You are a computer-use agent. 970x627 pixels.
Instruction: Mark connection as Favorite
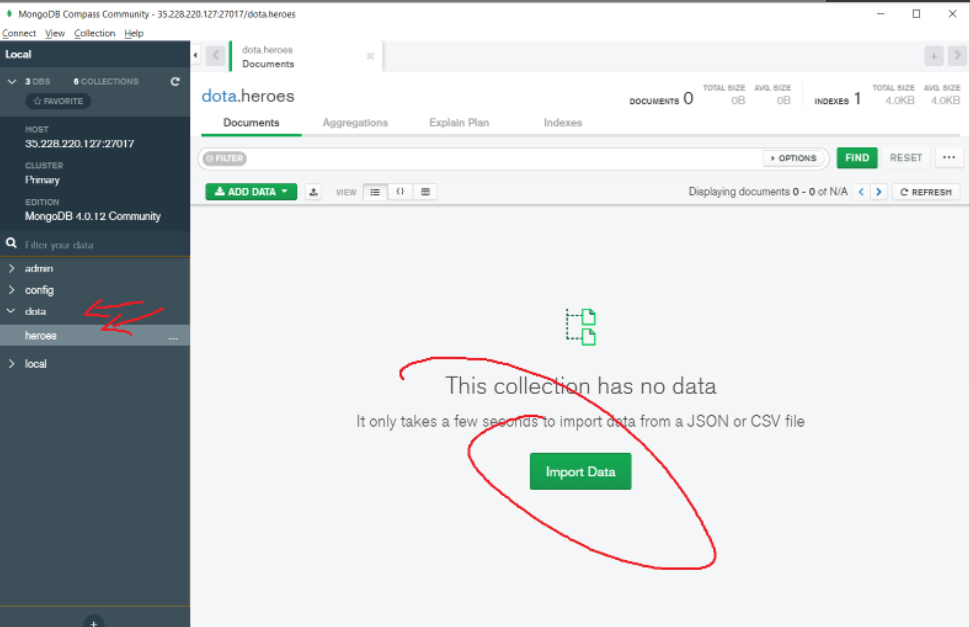[58, 101]
